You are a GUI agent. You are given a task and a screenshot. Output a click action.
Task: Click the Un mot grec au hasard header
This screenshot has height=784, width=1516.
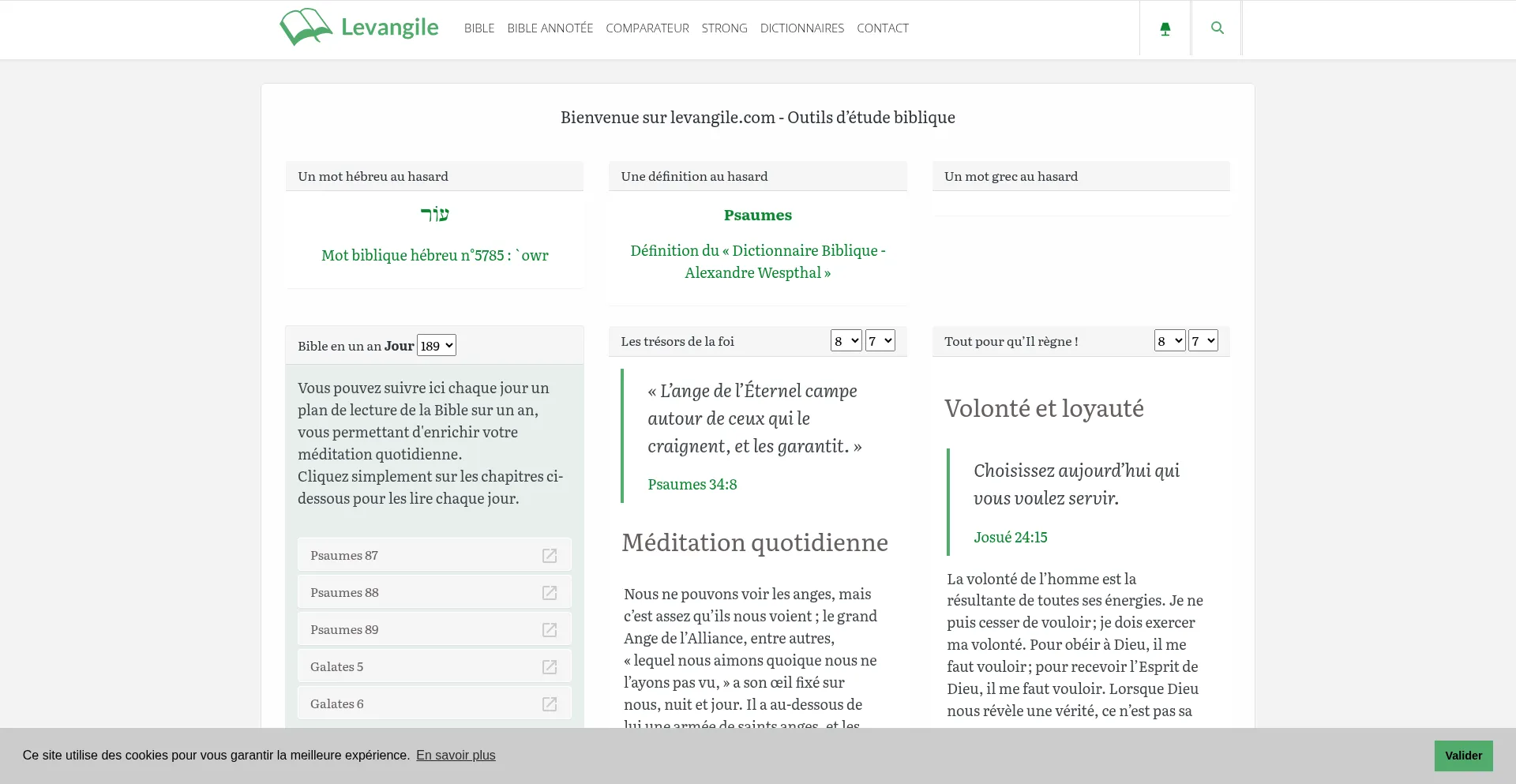(x=1081, y=176)
